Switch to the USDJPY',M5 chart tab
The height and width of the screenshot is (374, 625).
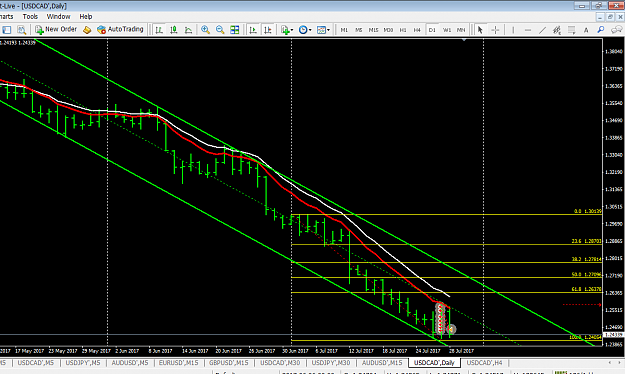tap(83, 362)
